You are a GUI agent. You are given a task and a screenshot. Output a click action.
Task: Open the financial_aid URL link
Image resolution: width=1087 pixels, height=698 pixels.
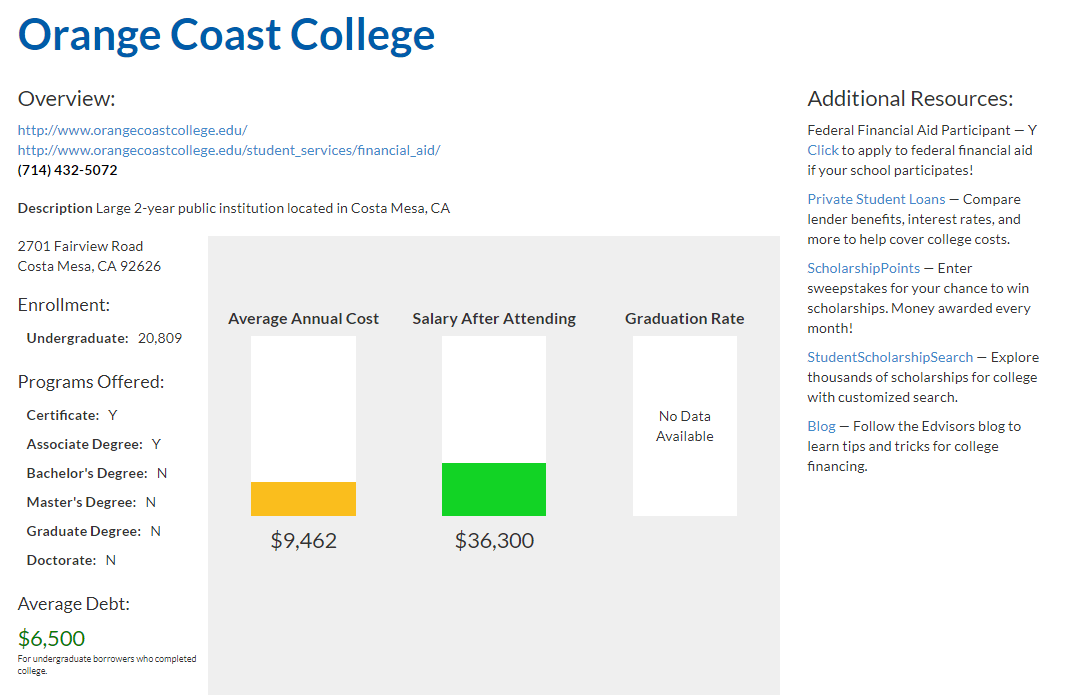pos(229,150)
